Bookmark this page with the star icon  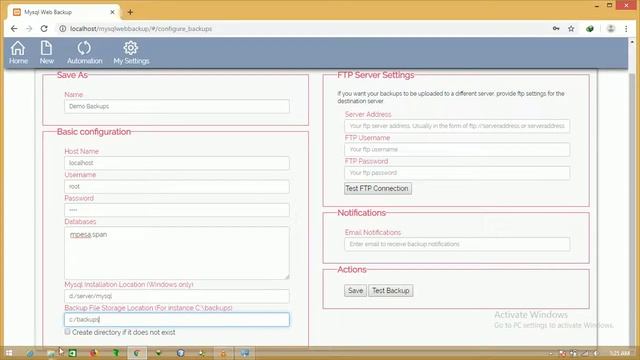point(571,29)
